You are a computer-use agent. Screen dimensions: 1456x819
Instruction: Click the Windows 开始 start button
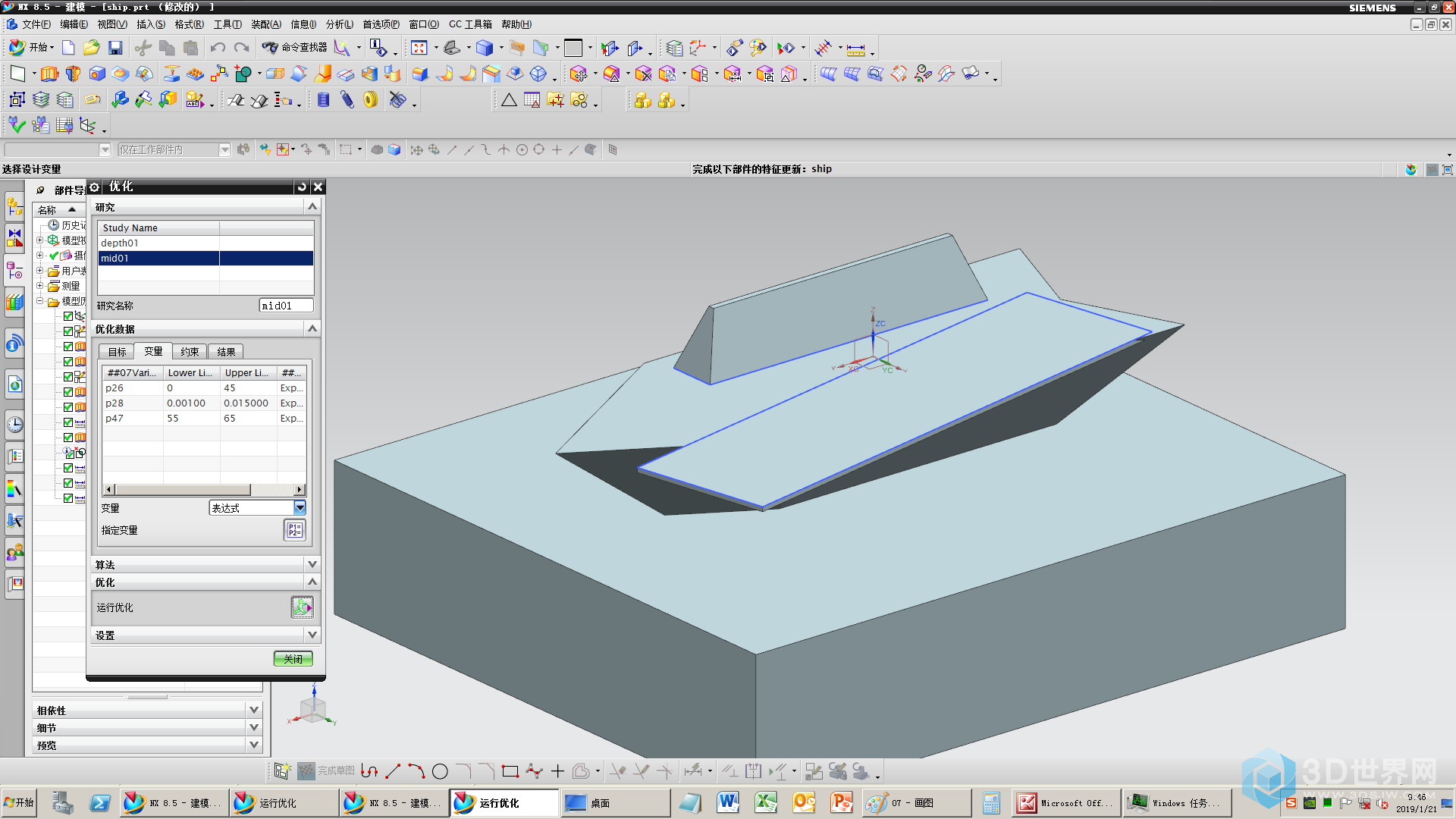coord(20,802)
